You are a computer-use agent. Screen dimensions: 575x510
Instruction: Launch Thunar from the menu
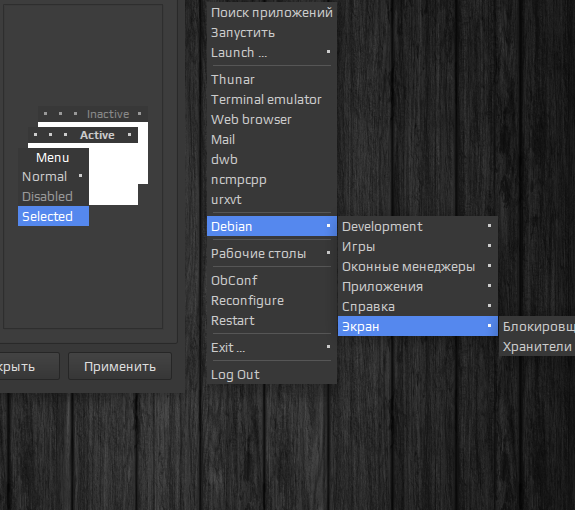(272, 80)
